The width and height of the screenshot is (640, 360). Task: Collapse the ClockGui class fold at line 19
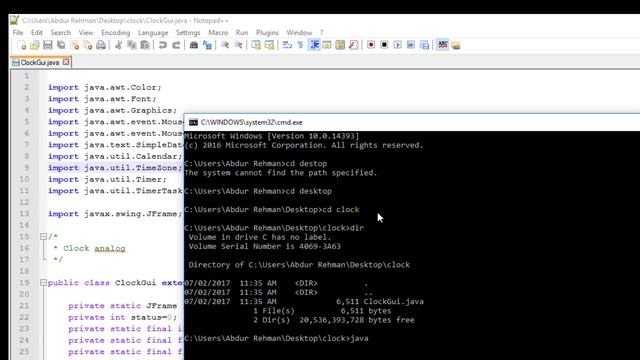click(x=43, y=282)
